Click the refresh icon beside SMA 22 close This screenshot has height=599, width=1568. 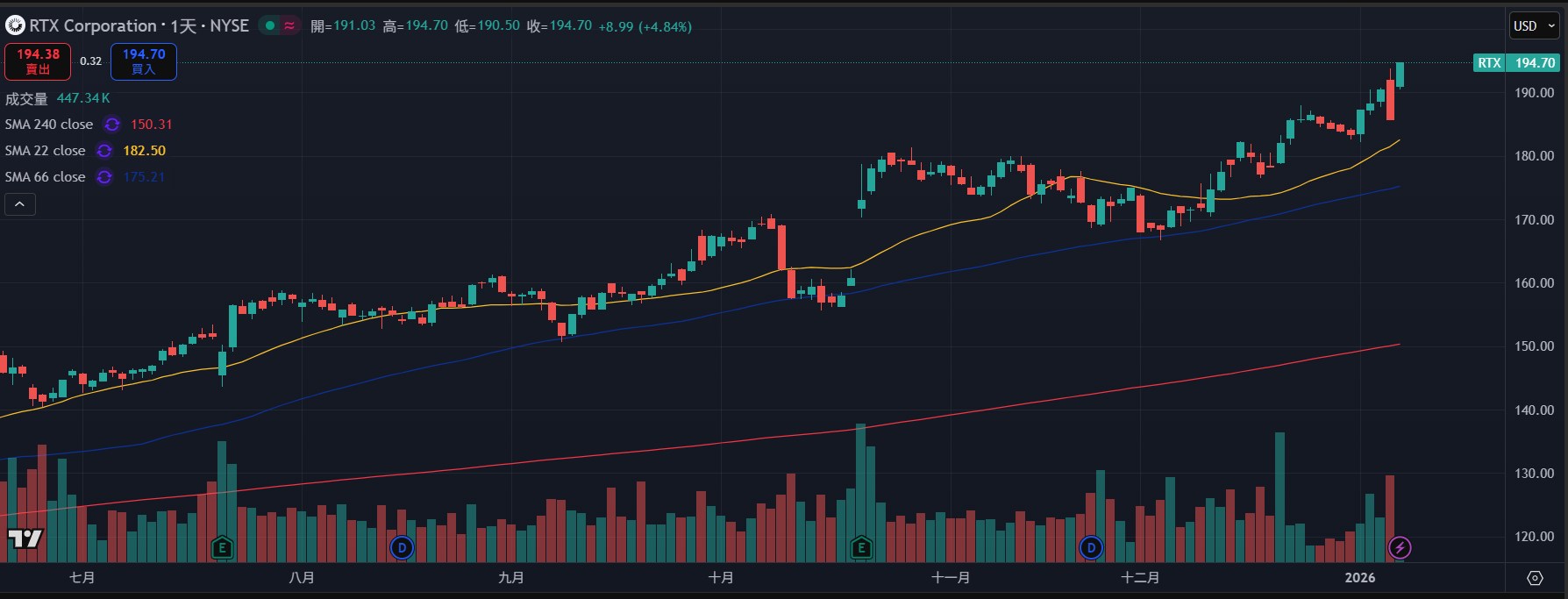(104, 151)
